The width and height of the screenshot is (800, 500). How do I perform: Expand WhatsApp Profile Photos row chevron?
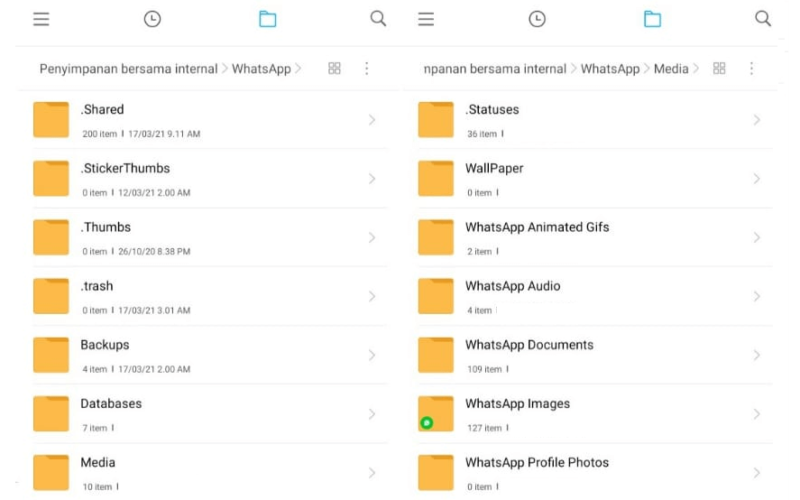pyautogui.click(x=757, y=473)
